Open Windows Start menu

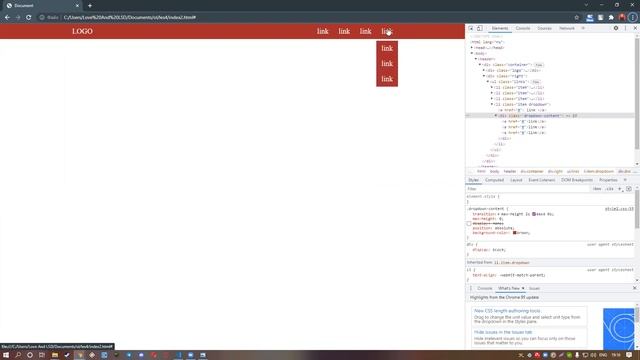tap(6, 355)
